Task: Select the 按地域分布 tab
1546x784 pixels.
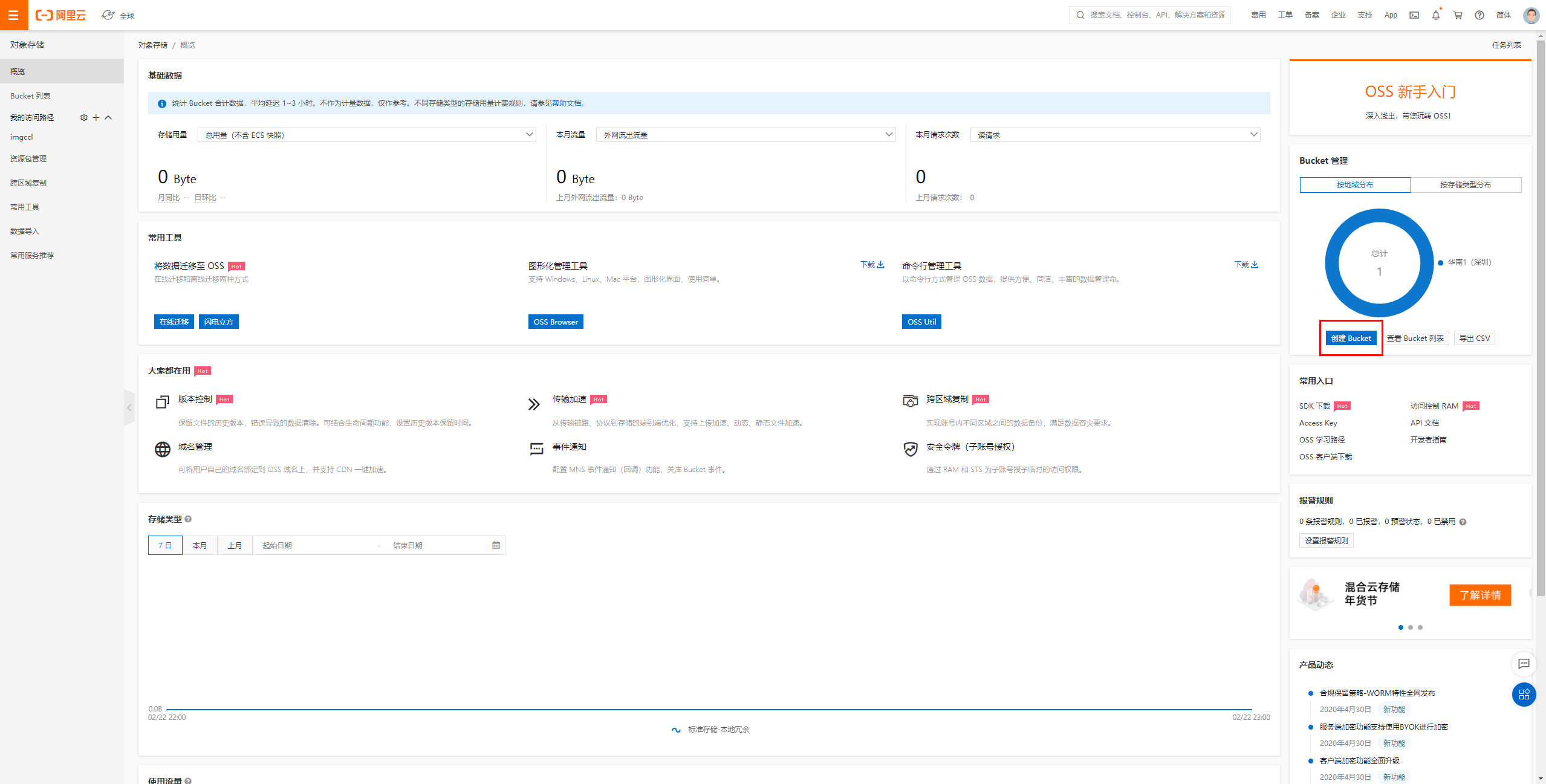Action: pos(1355,185)
